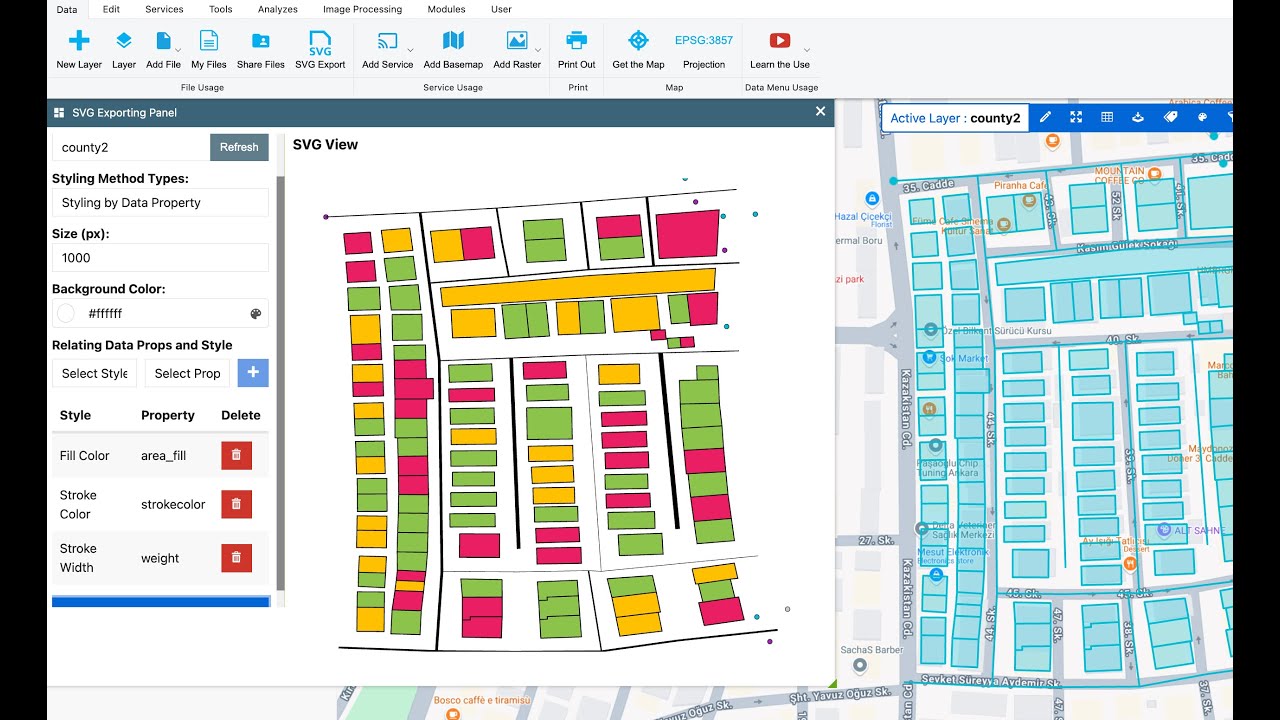Click the strokecolor property cell
Image resolution: width=1280 pixels, height=720 pixels.
[x=173, y=505]
